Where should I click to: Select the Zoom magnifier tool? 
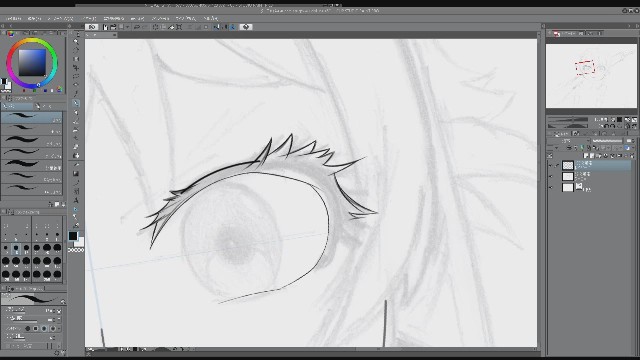click(x=76, y=41)
